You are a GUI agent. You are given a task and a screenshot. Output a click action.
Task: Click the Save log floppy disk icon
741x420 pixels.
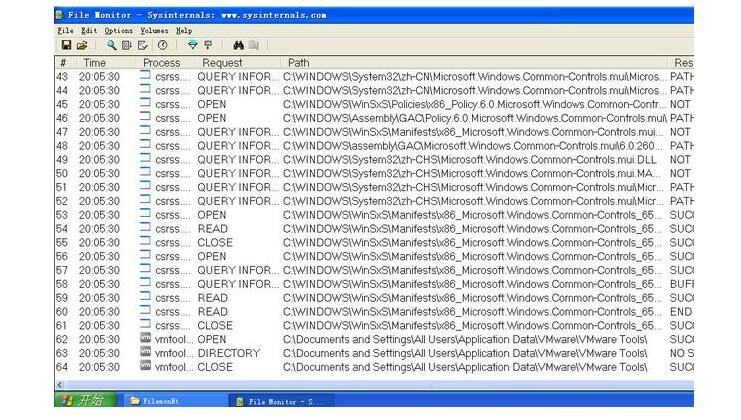67,45
